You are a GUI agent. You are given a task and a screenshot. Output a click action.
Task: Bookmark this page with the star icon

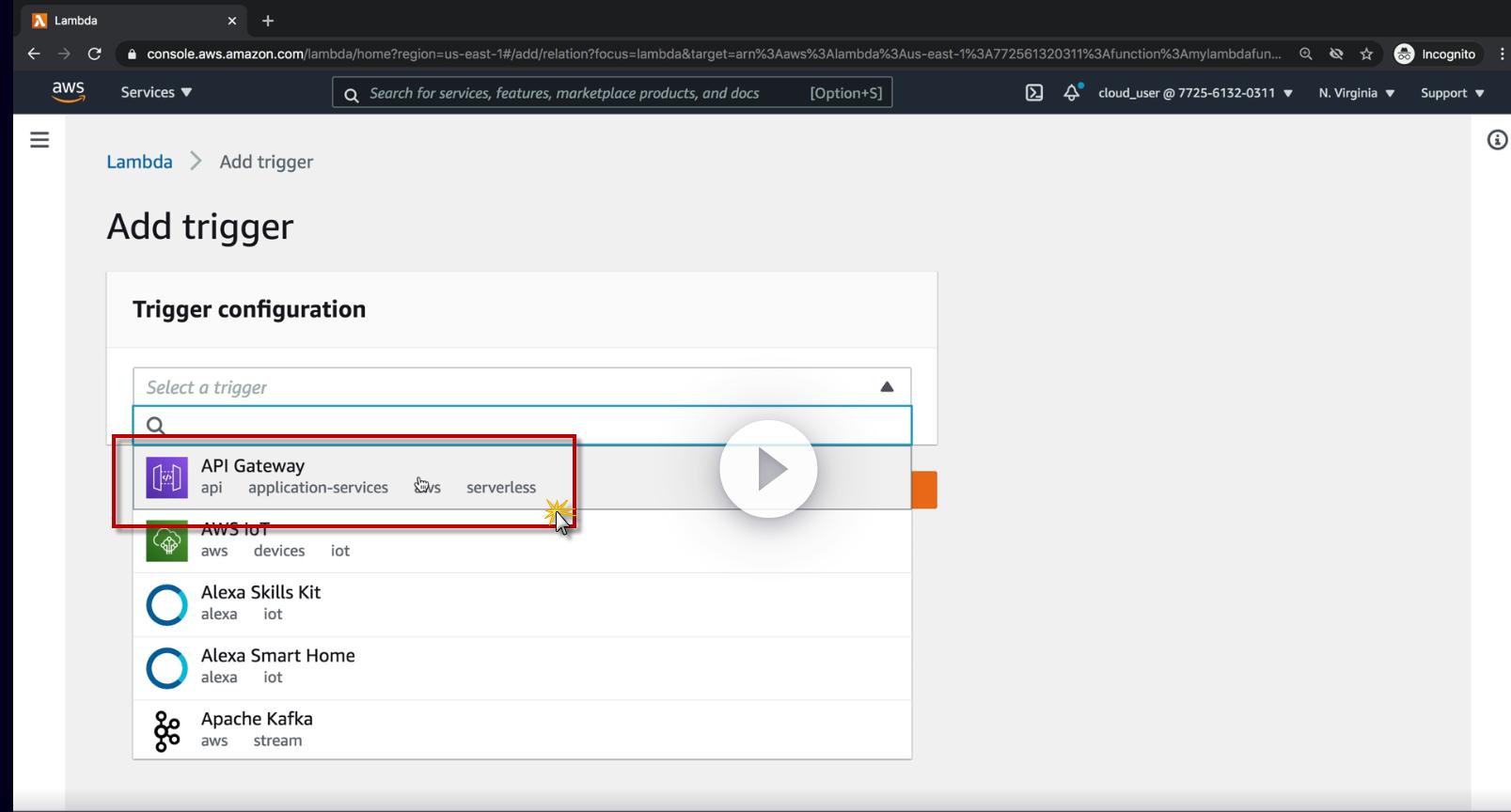click(x=1366, y=54)
